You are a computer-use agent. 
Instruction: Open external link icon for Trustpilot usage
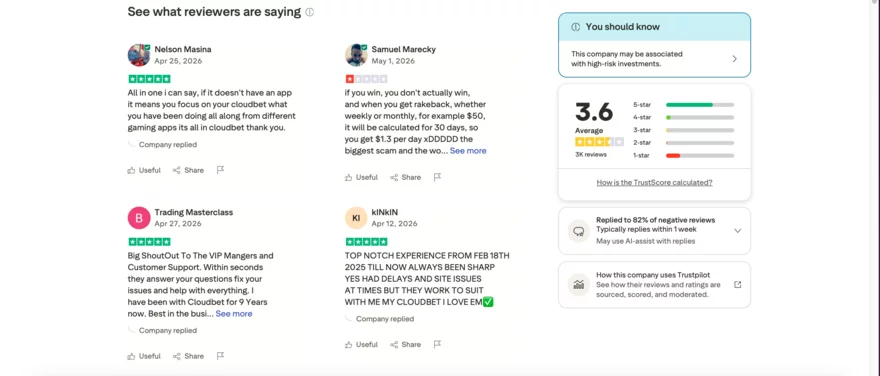pos(737,285)
